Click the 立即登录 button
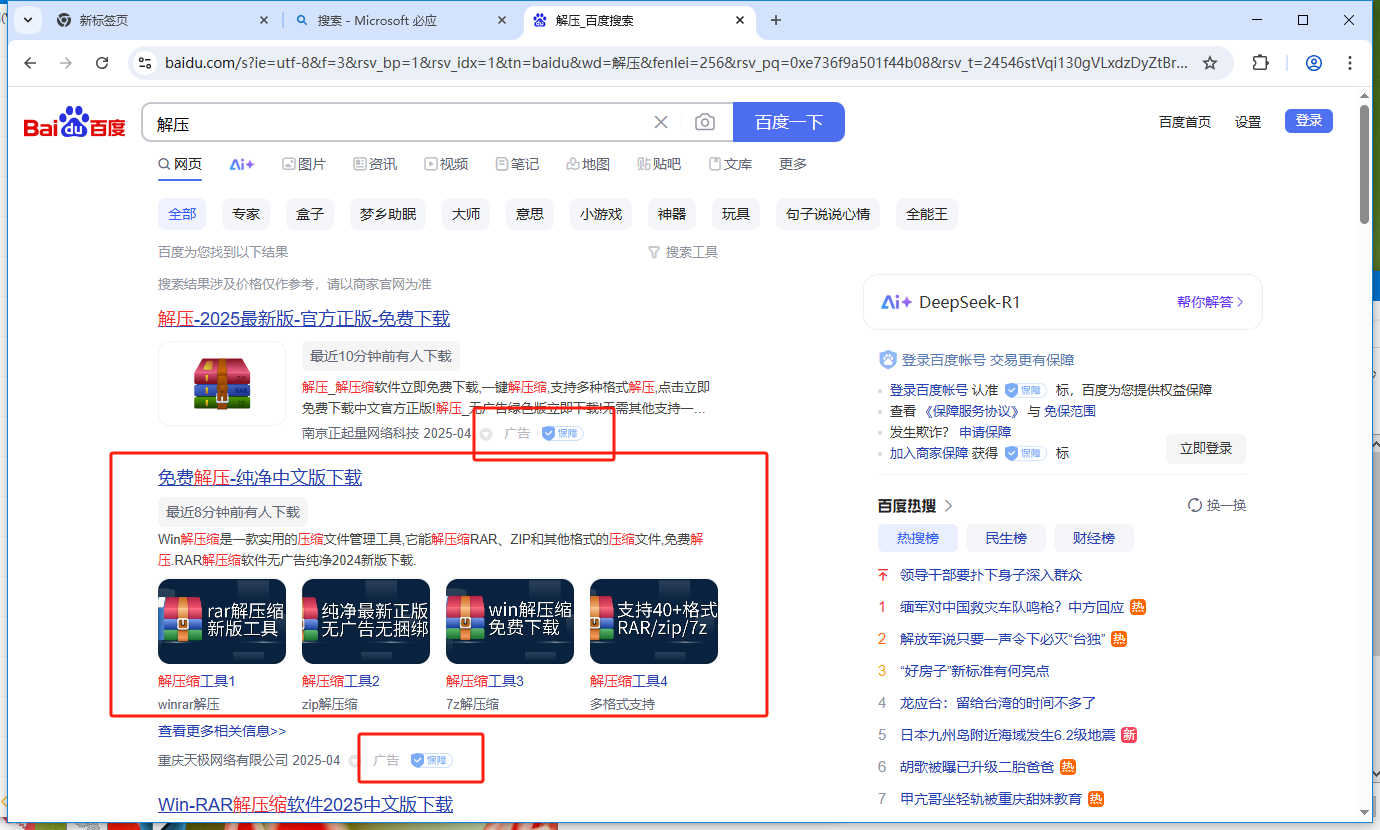 pyautogui.click(x=1206, y=448)
